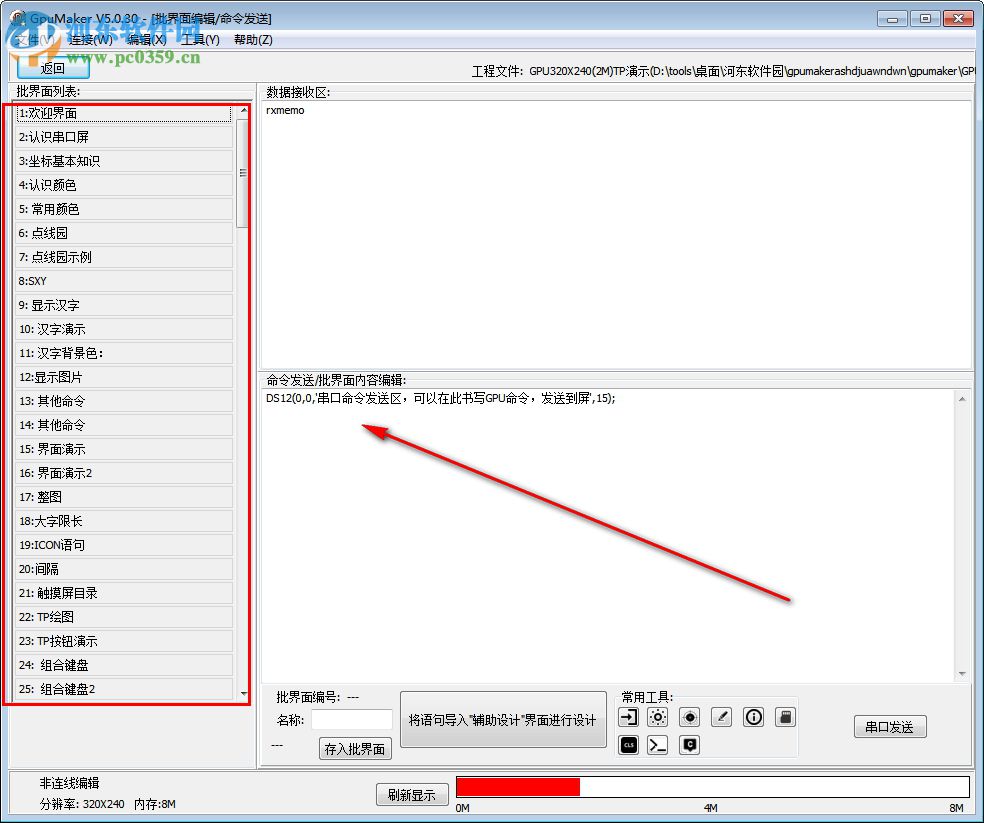Open the 工具(Y) menu
The height and width of the screenshot is (823, 984).
tap(200, 39)
